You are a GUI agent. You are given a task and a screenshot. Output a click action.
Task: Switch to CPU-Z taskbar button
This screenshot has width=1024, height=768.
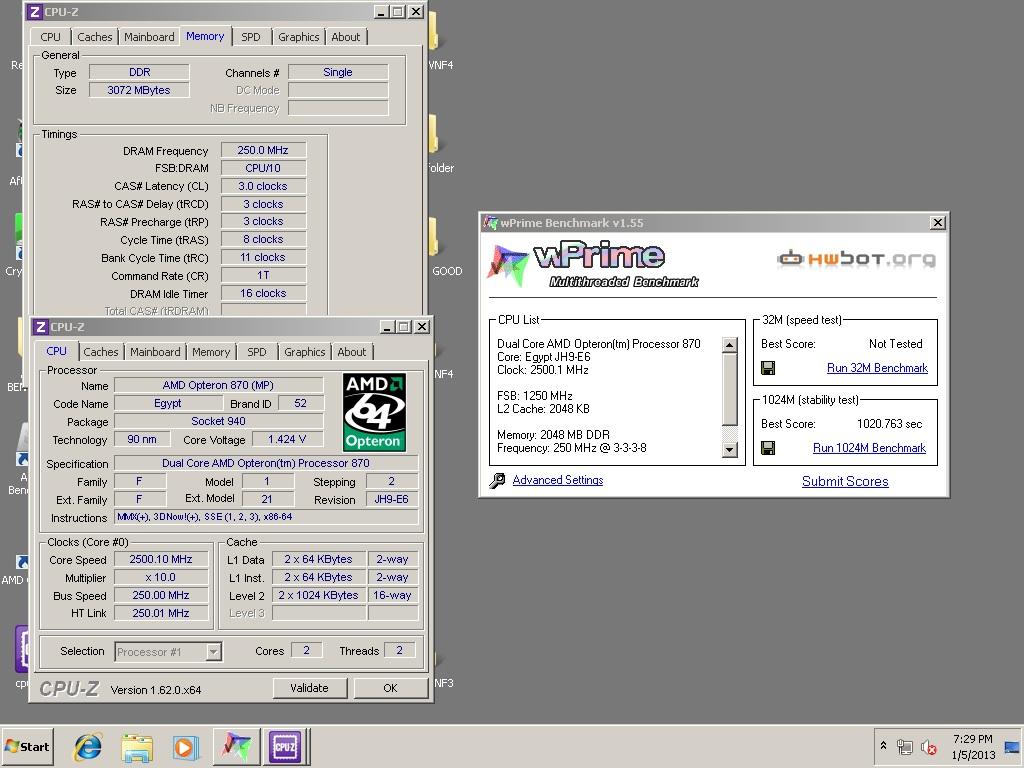coord(285,746)
